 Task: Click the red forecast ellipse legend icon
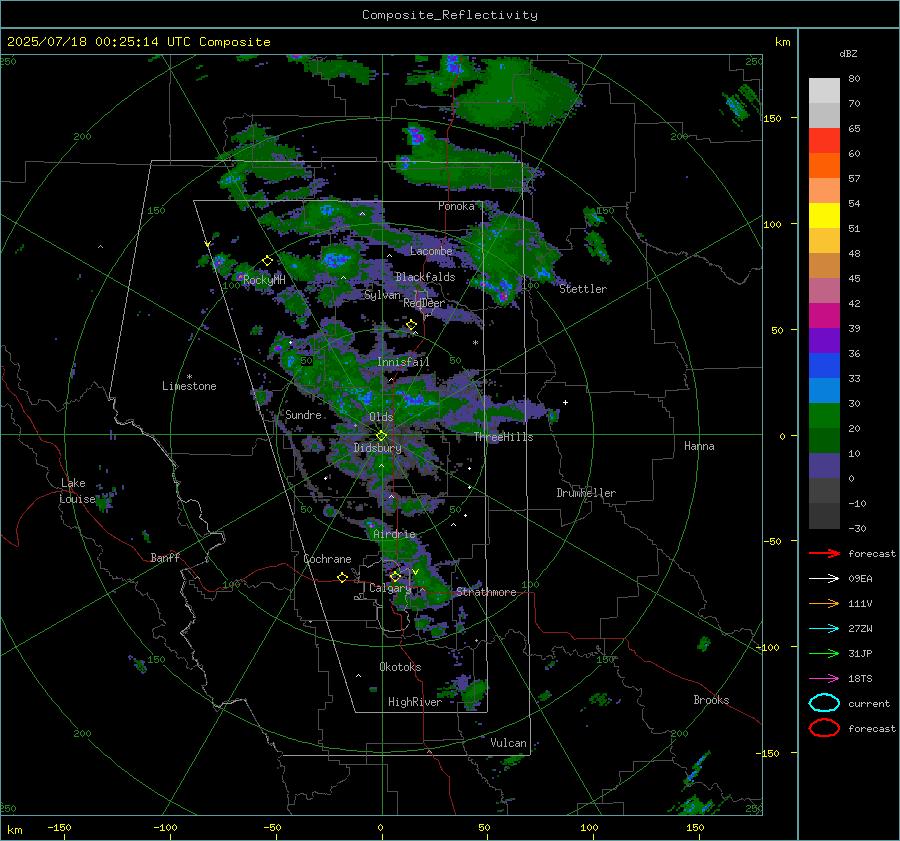pos(824,728)
